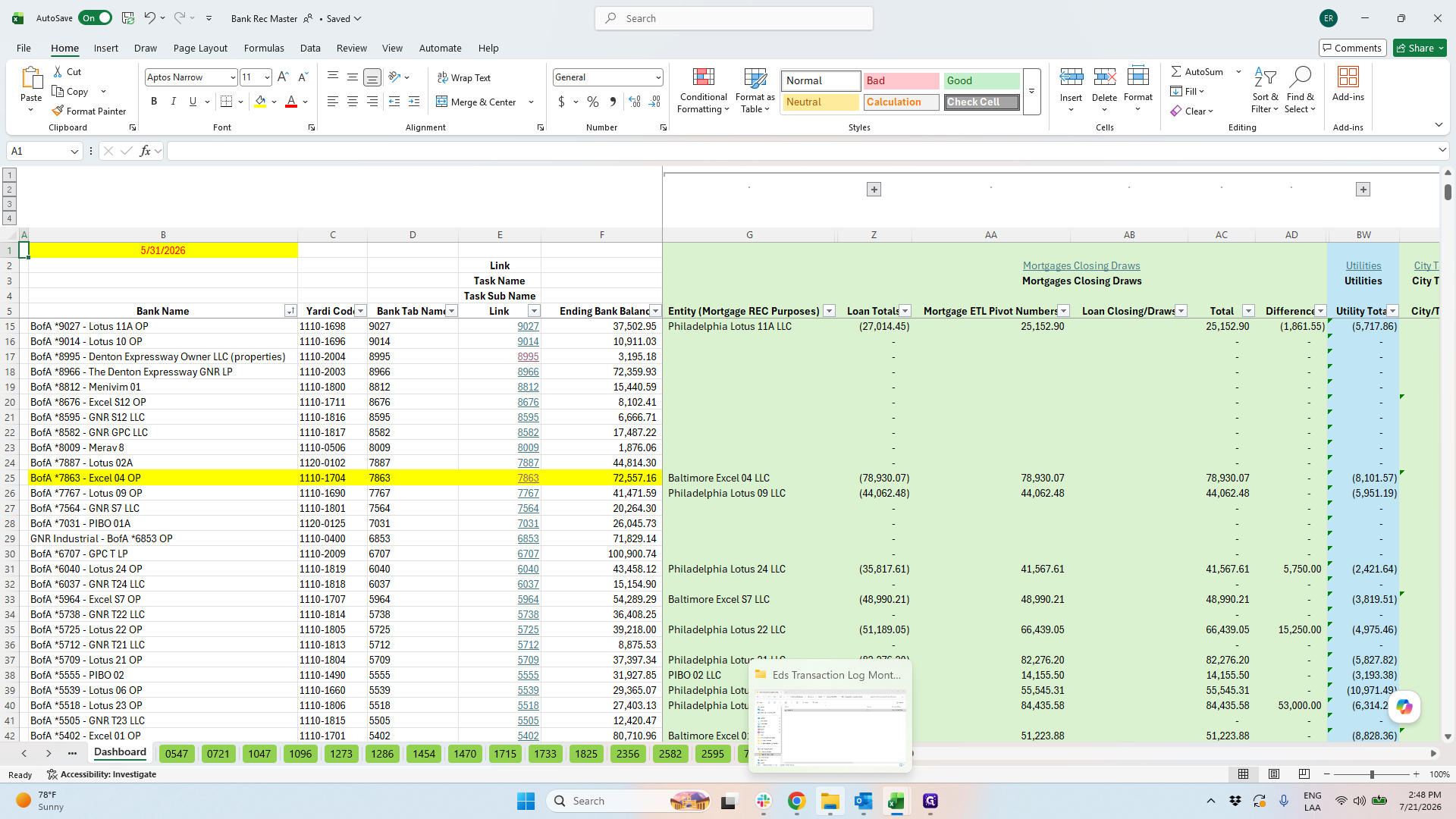Open the File menu

24,48
